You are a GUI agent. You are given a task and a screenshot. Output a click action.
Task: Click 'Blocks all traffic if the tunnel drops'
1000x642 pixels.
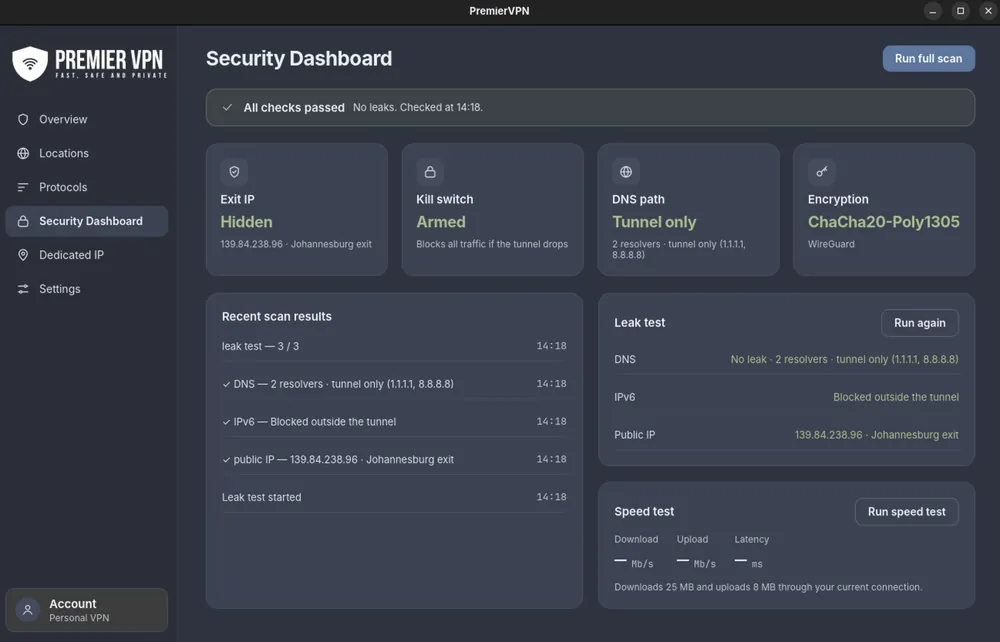[492, 244]
